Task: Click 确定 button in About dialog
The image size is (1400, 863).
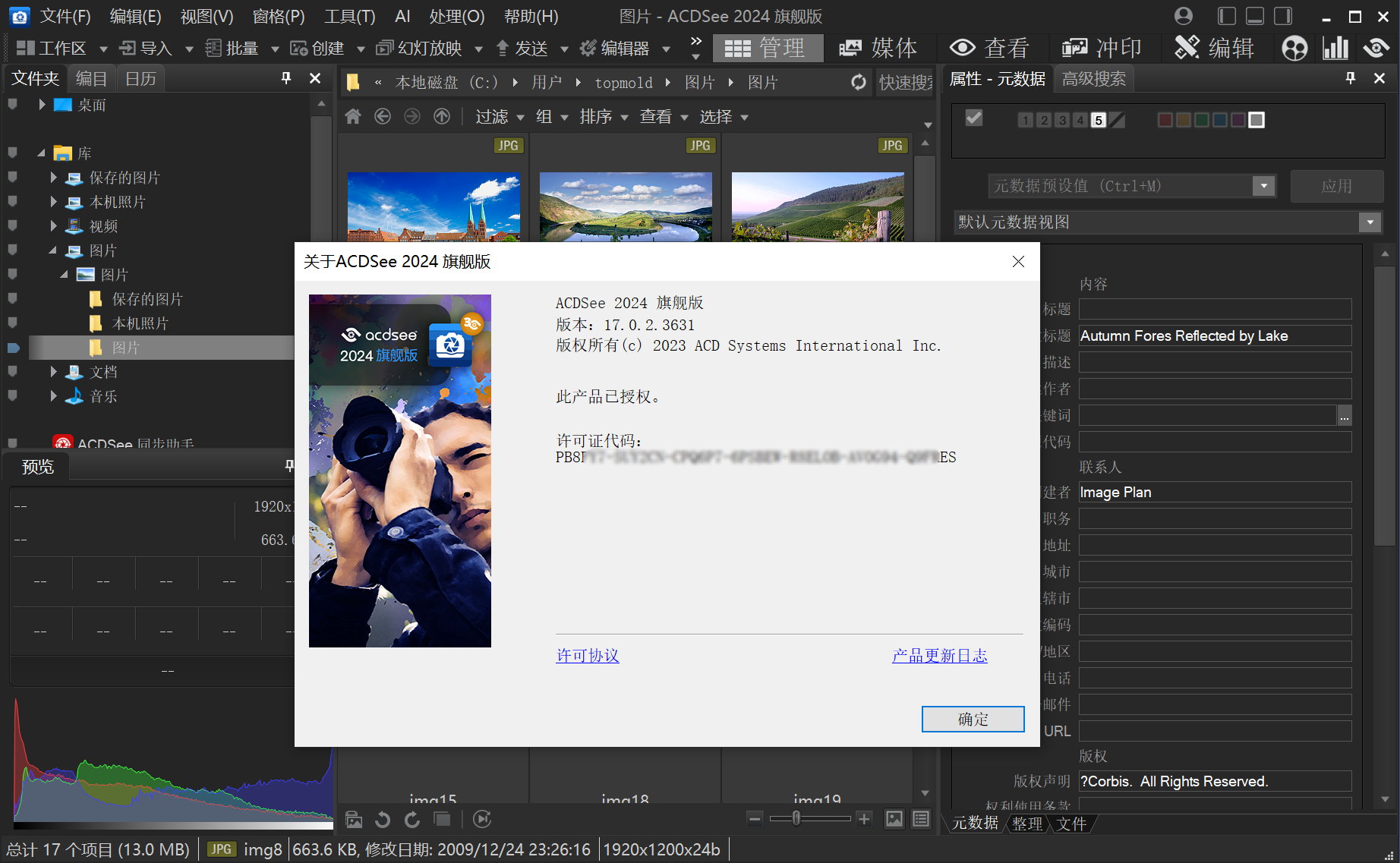Action: (973, 719)
